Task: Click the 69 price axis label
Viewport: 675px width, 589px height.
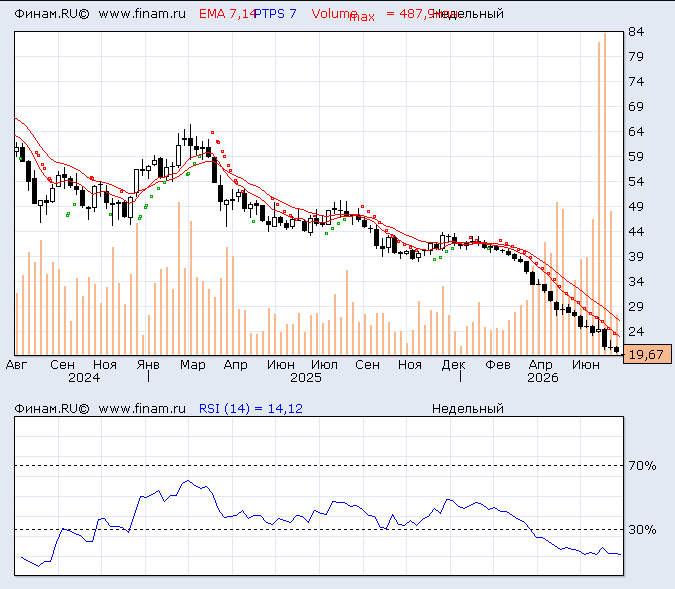Action: tap(636, 106)
